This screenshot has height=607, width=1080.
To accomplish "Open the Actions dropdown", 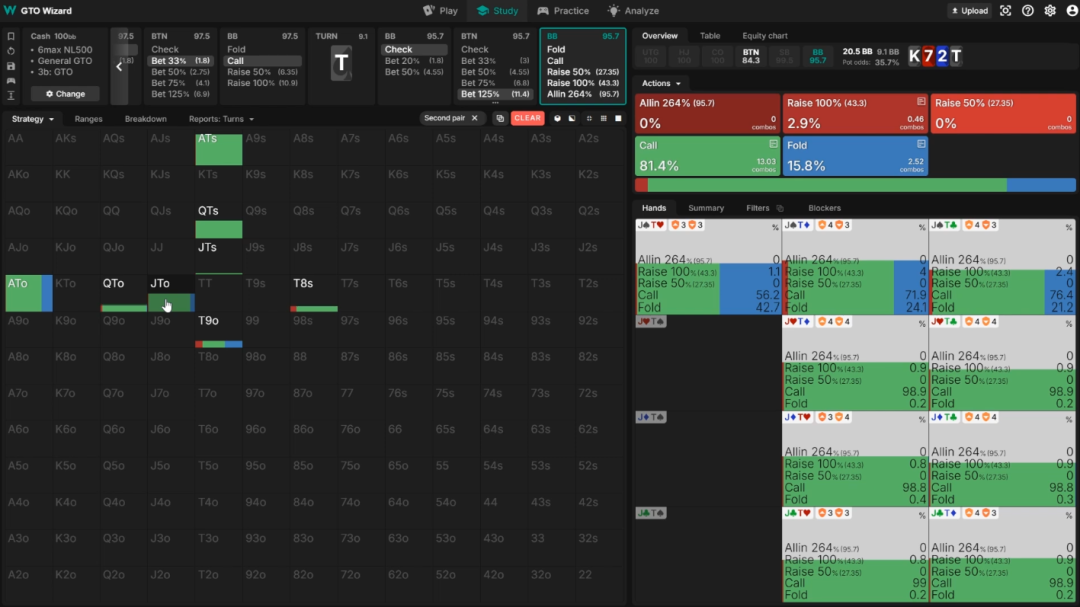I will pos(661,83).
